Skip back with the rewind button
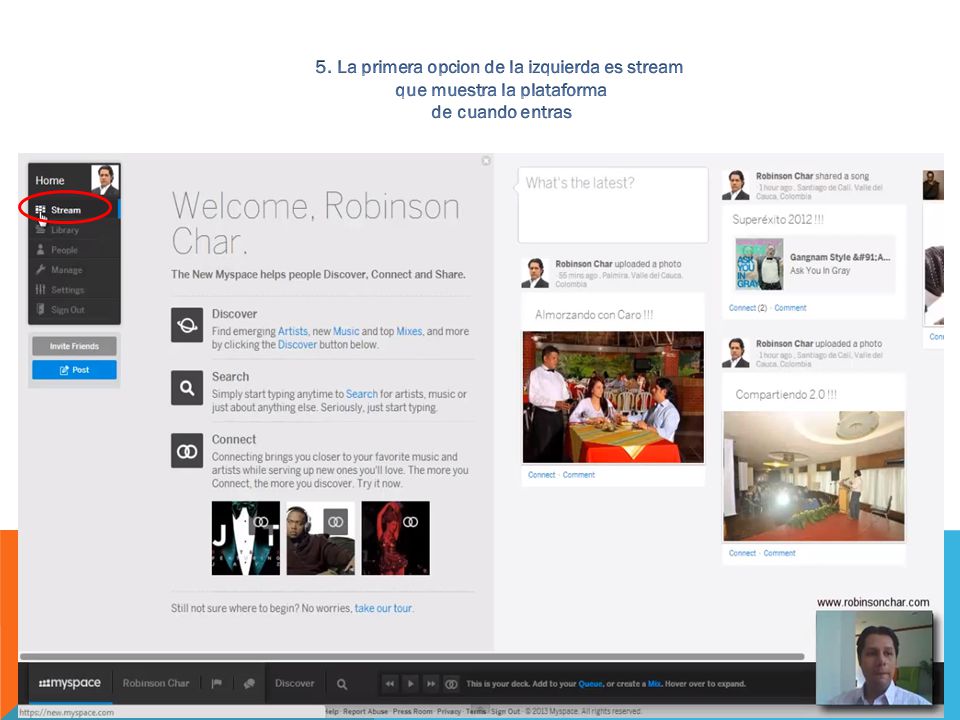The height and width of the screenshot is (720, 960). (390, 683)
